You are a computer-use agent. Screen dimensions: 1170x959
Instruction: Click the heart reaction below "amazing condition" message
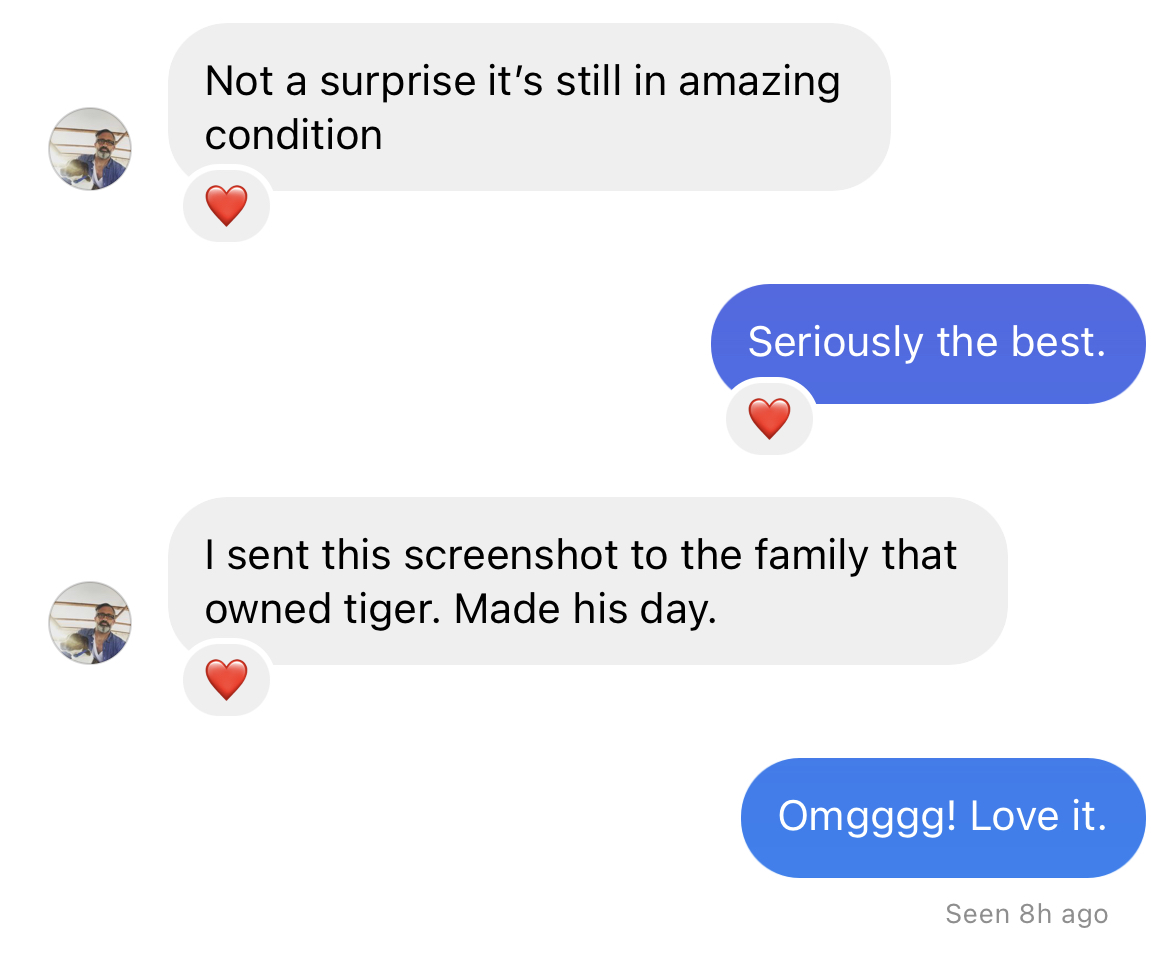click(x=226, y=206)
